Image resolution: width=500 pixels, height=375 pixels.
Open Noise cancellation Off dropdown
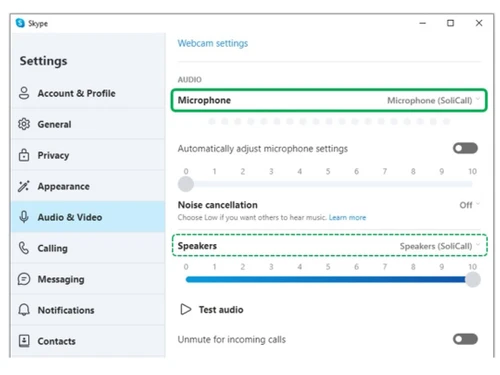pos(469,205)
